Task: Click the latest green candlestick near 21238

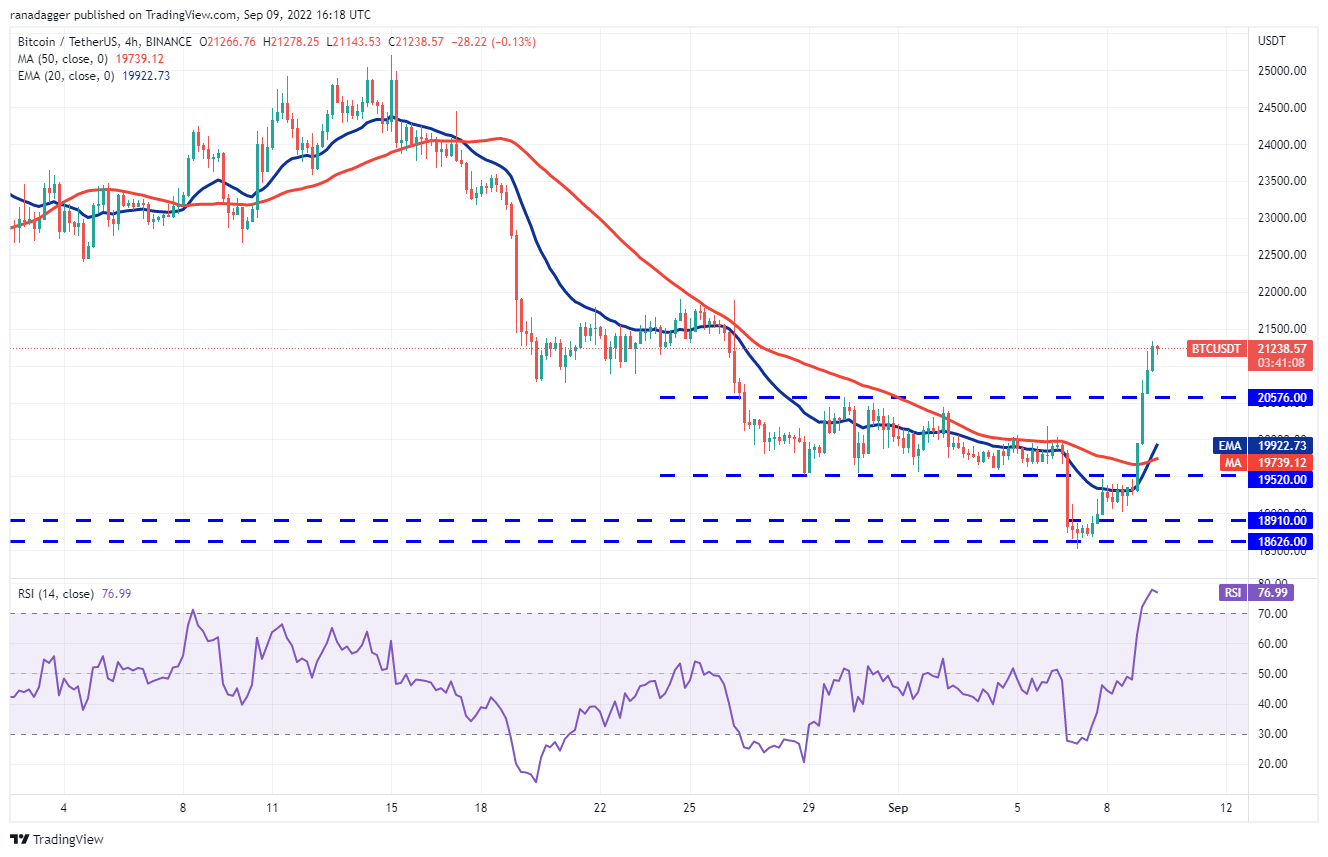Action: tap(1153, 356)
